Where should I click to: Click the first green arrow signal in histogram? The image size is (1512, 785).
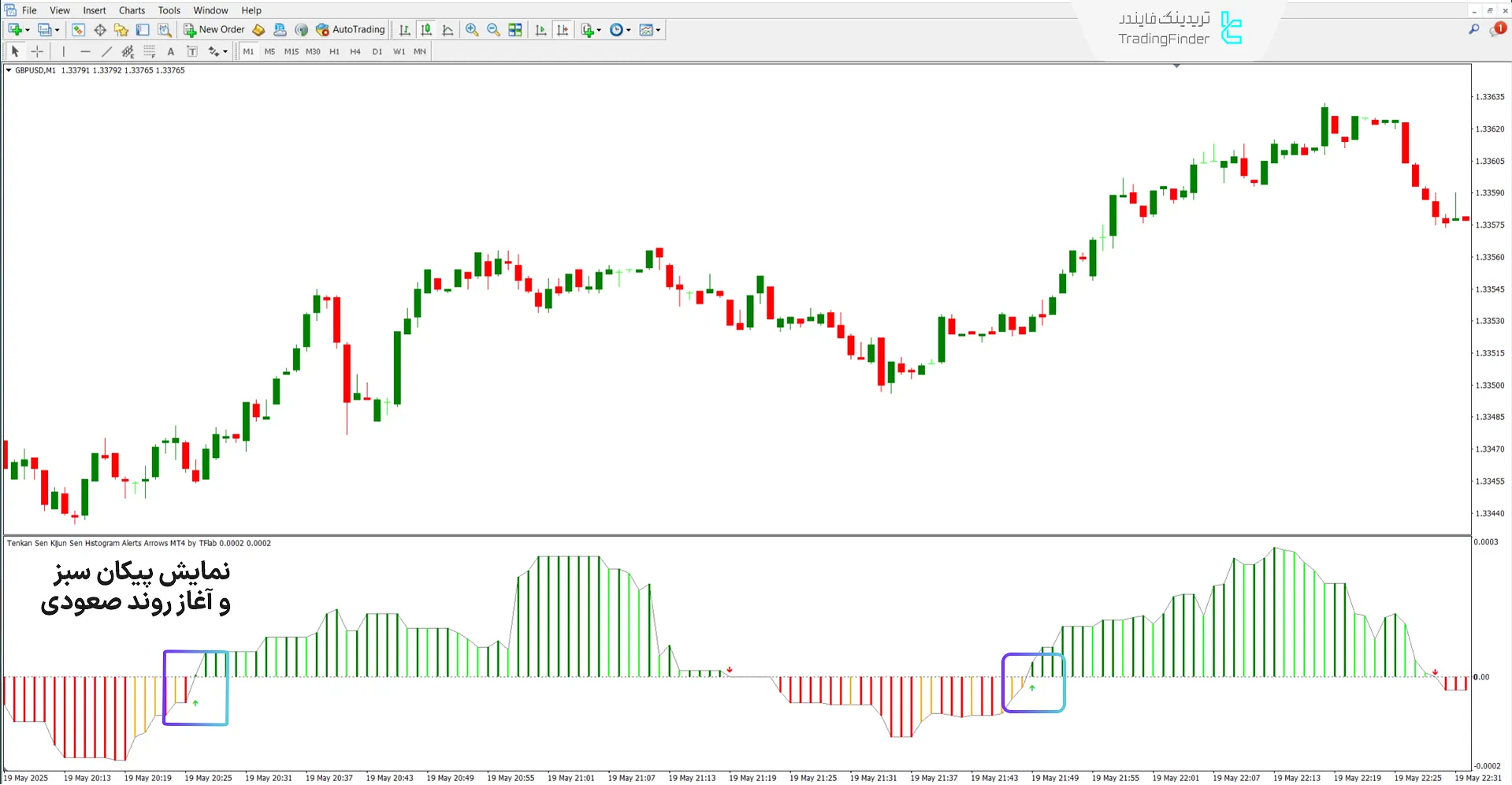click(x=195, y=702)
